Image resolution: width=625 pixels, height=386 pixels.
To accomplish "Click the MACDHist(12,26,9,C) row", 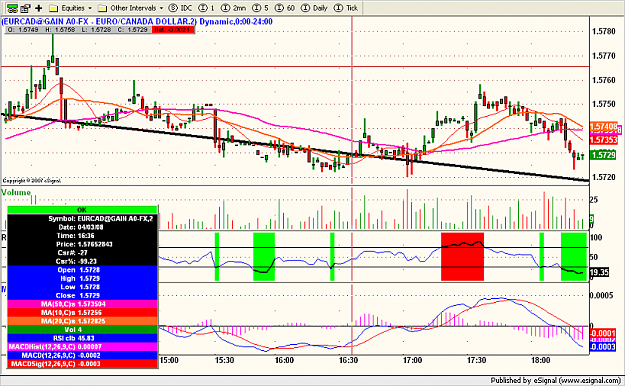I will tap(82, 347).
